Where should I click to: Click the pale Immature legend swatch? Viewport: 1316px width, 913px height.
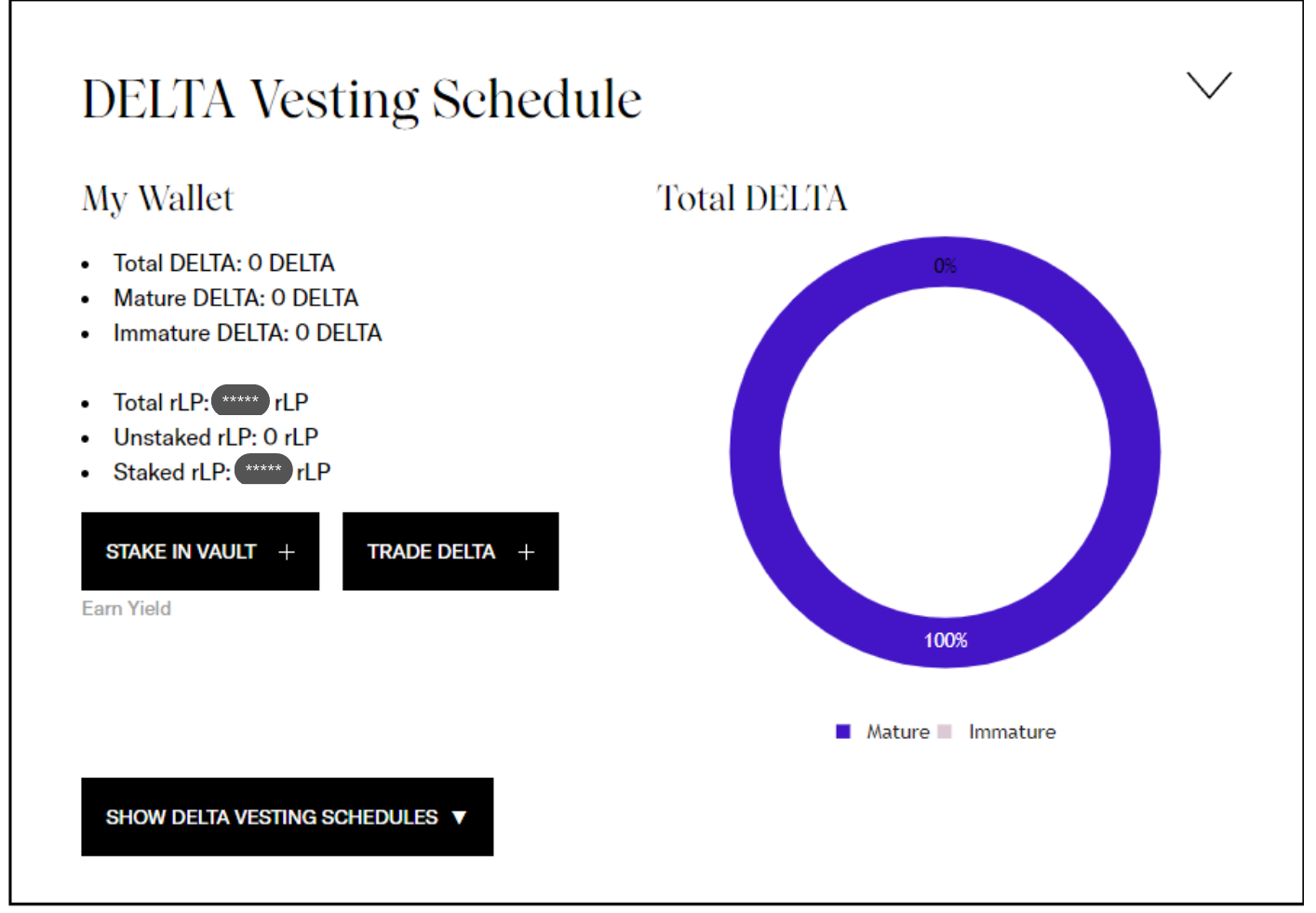coord(945,732)
